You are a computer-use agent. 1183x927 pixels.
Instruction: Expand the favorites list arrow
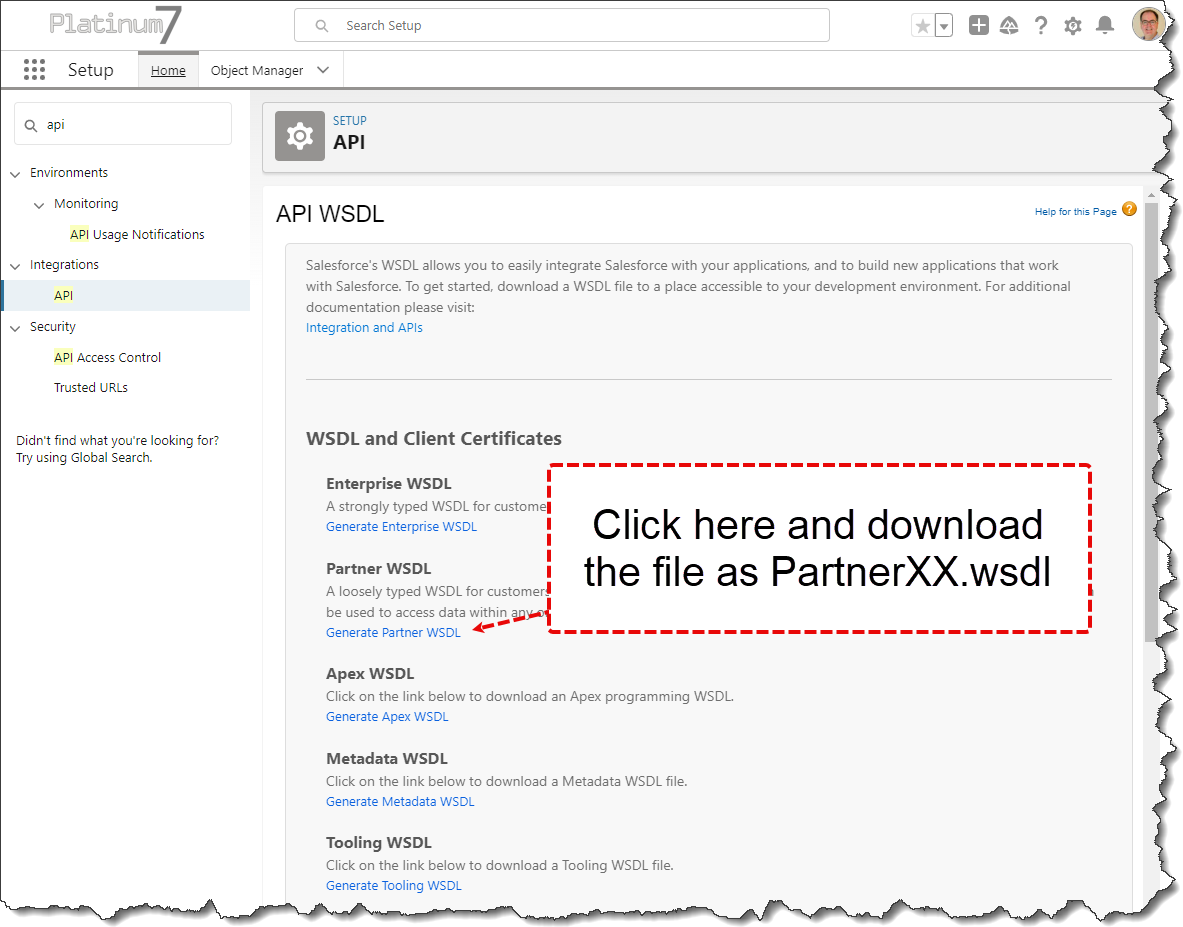[942, 25]
